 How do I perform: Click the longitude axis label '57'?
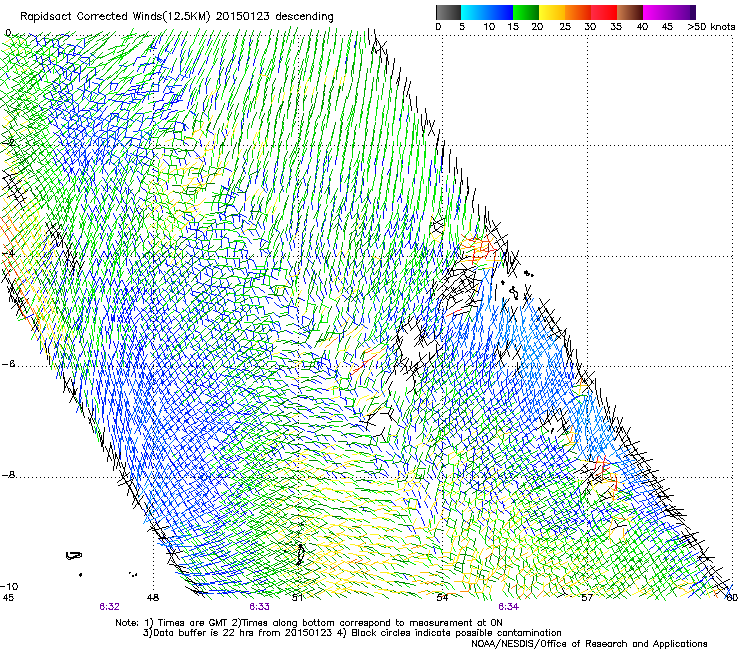[587, 598]
